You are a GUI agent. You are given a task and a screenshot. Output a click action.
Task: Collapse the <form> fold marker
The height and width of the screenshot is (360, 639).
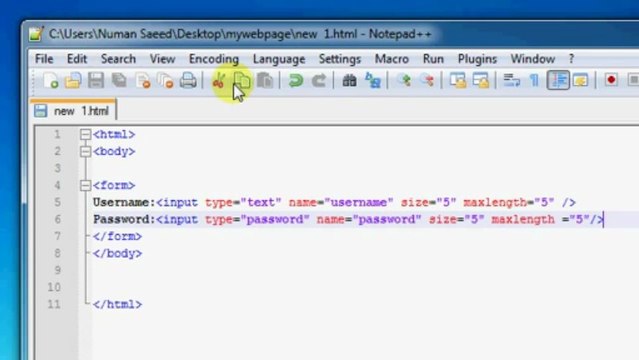click(x=85, y=186)
